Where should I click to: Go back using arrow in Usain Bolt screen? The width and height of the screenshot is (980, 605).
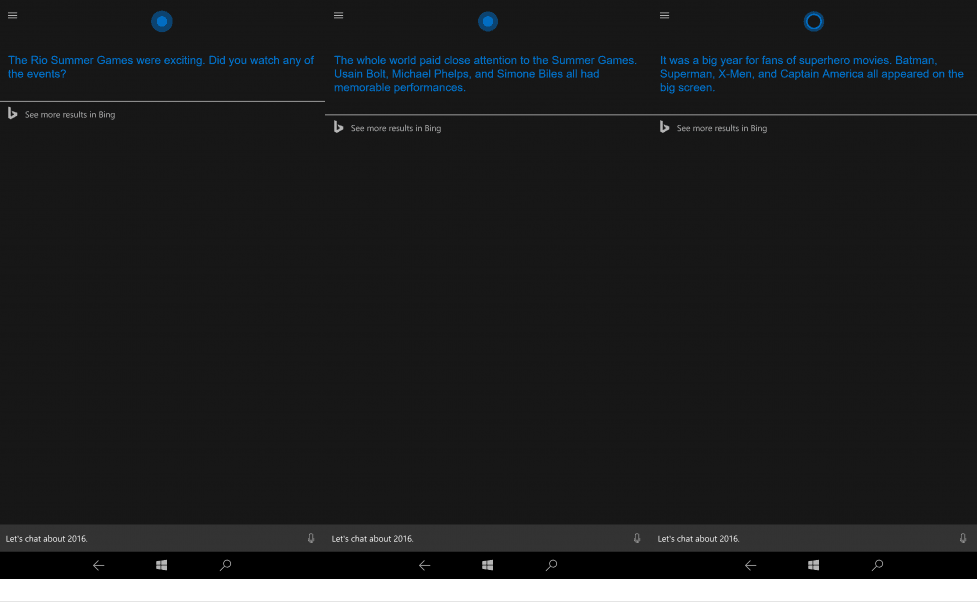[x=424, y=566]
